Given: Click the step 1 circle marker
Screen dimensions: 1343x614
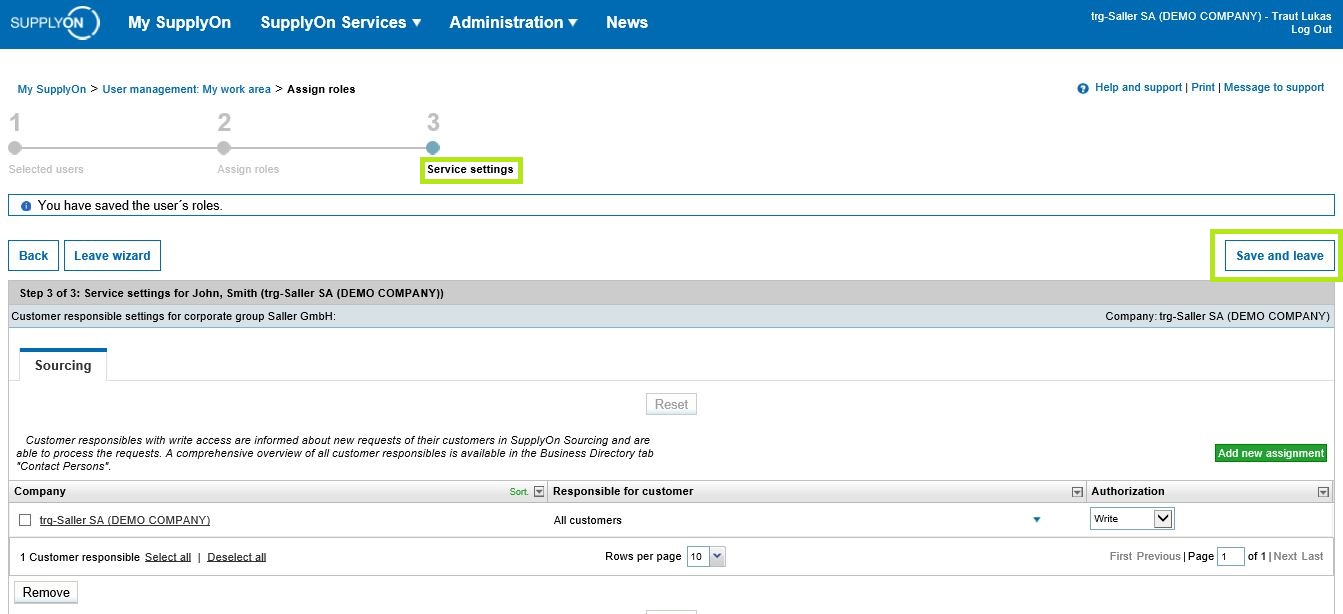Looking at the screenshot, I should pos(15,148).
